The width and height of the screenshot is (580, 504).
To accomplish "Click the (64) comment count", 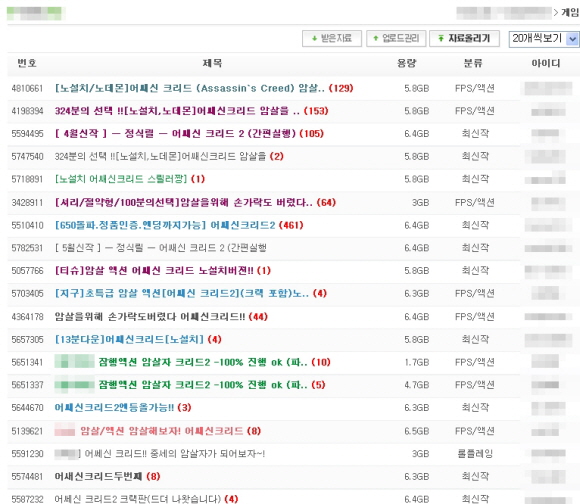I will coord(326,203).
